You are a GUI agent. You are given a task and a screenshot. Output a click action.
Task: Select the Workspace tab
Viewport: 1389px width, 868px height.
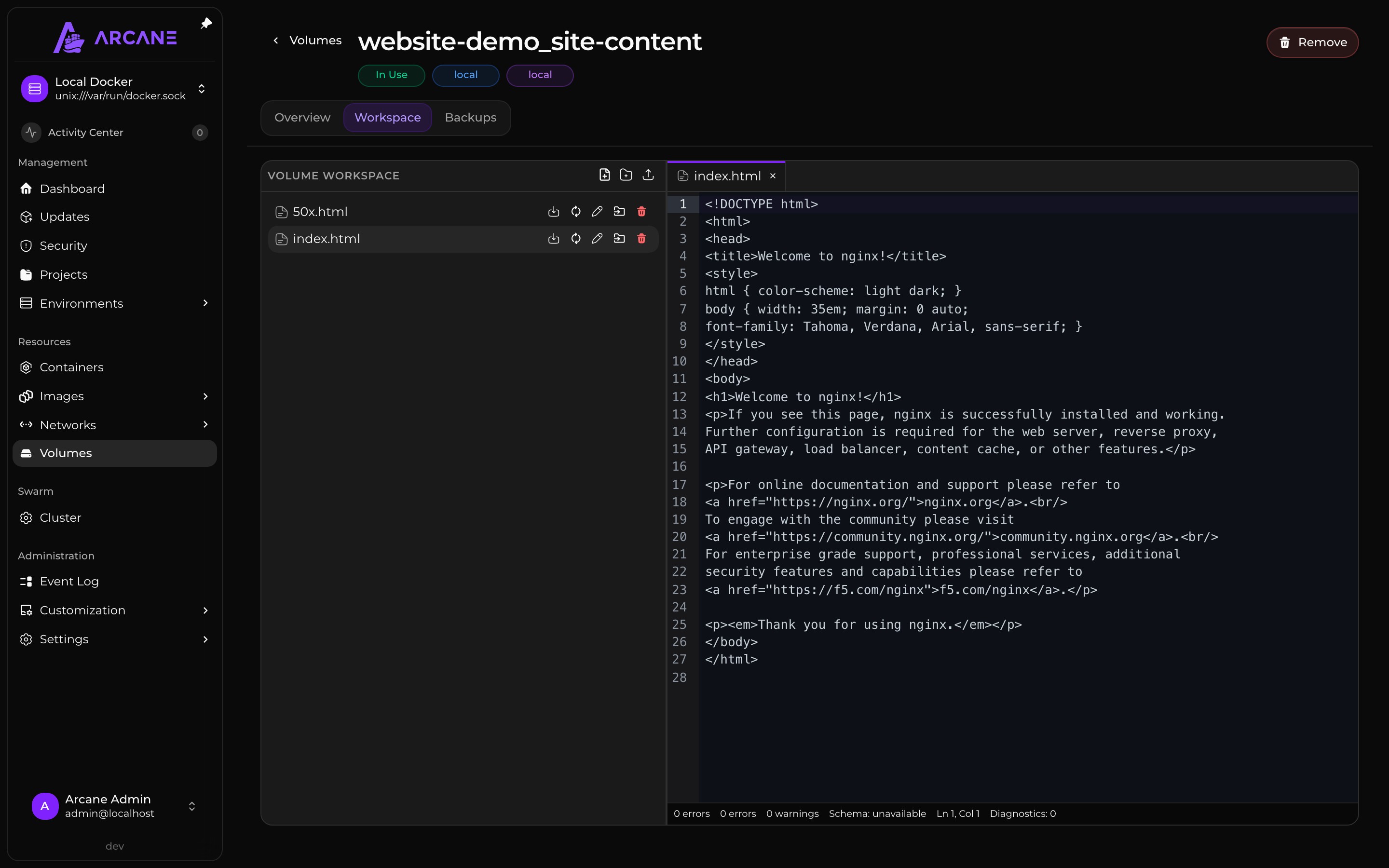point(387,118)
